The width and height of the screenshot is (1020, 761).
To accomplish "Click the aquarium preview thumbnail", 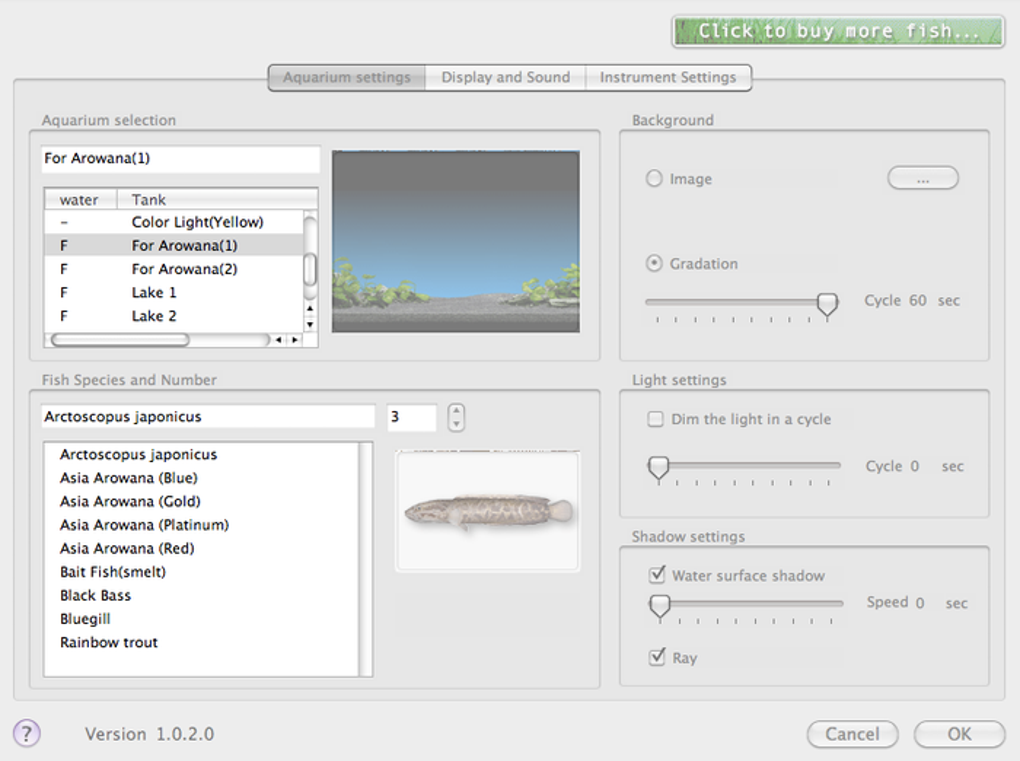I will tap(455, 241).
